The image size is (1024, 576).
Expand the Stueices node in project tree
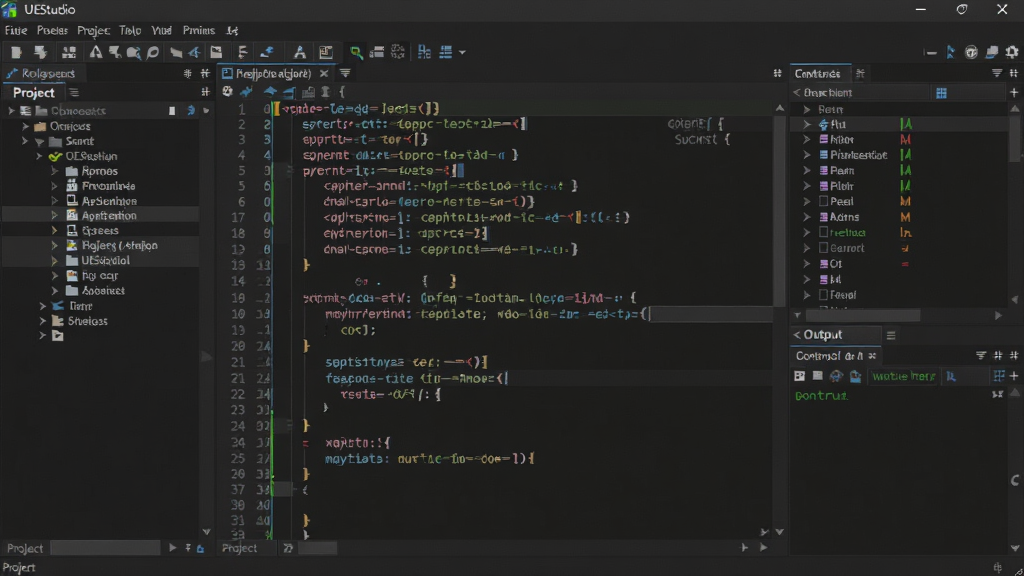pos(43,321)
